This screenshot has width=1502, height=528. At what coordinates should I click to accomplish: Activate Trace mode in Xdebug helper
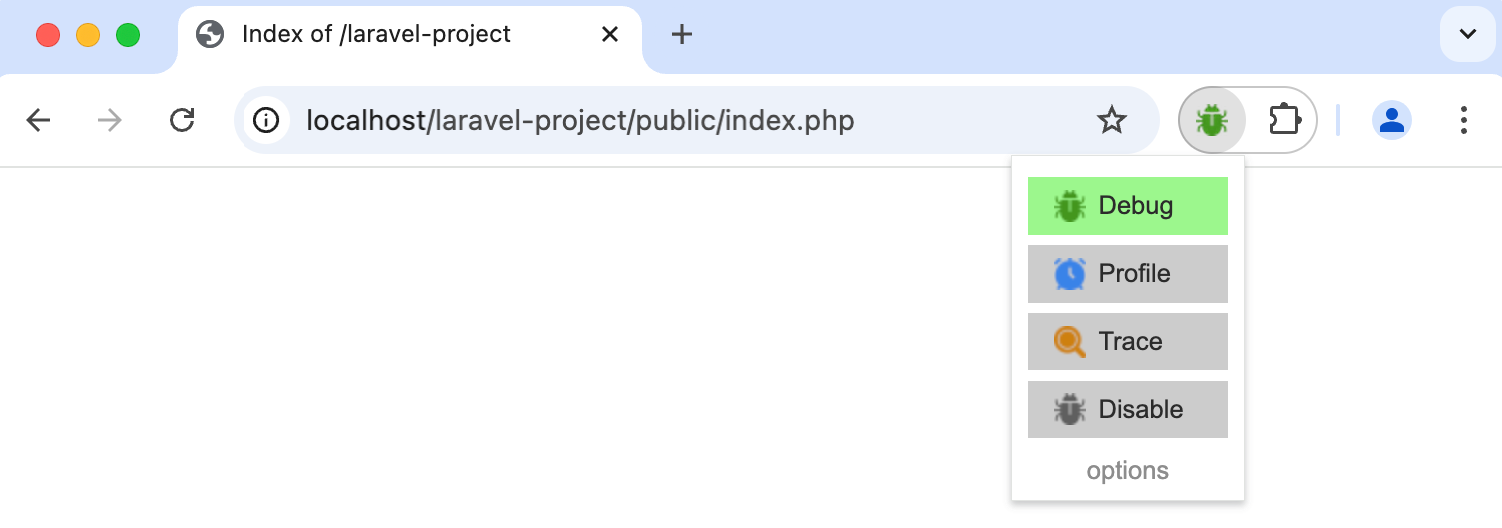coord(1127,342)
